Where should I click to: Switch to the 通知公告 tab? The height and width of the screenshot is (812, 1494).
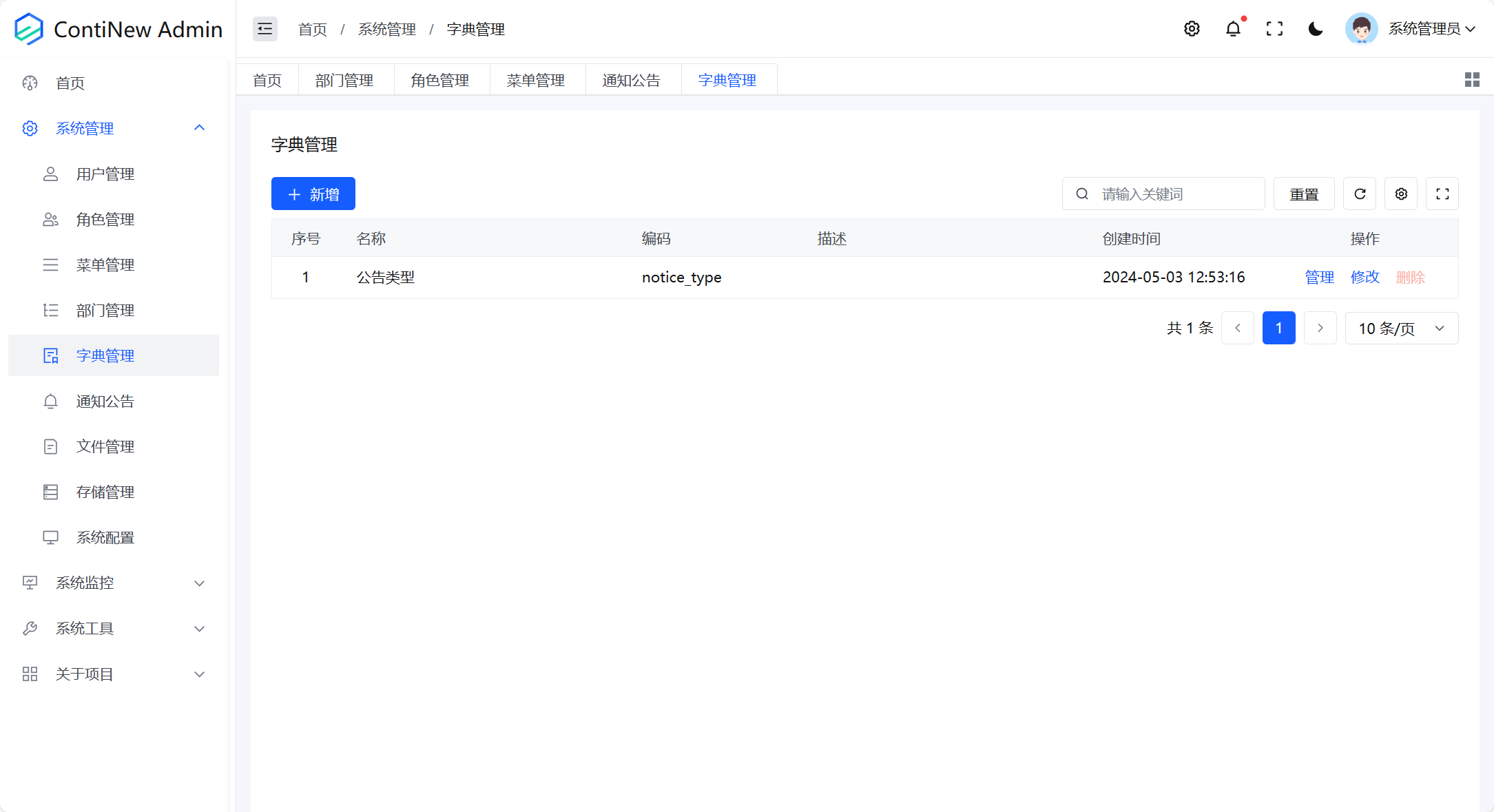pos(631,79)
